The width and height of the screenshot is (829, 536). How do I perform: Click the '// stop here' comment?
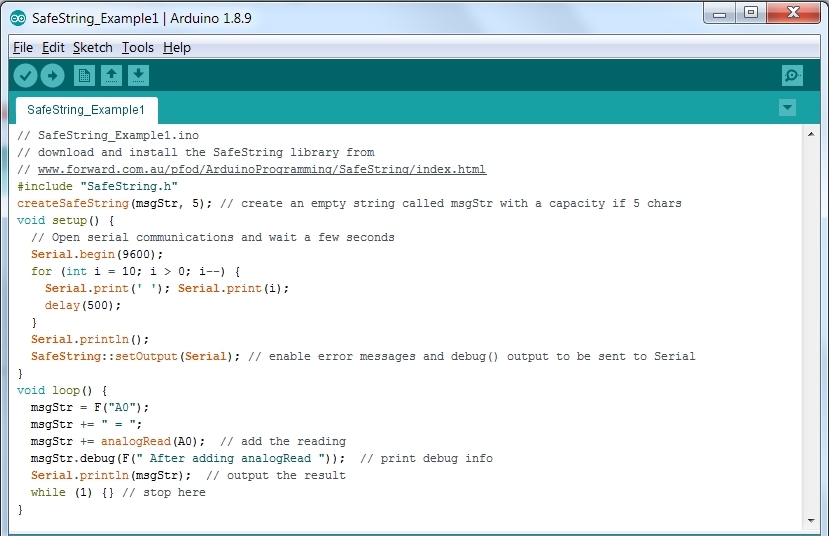coord(164,492)
